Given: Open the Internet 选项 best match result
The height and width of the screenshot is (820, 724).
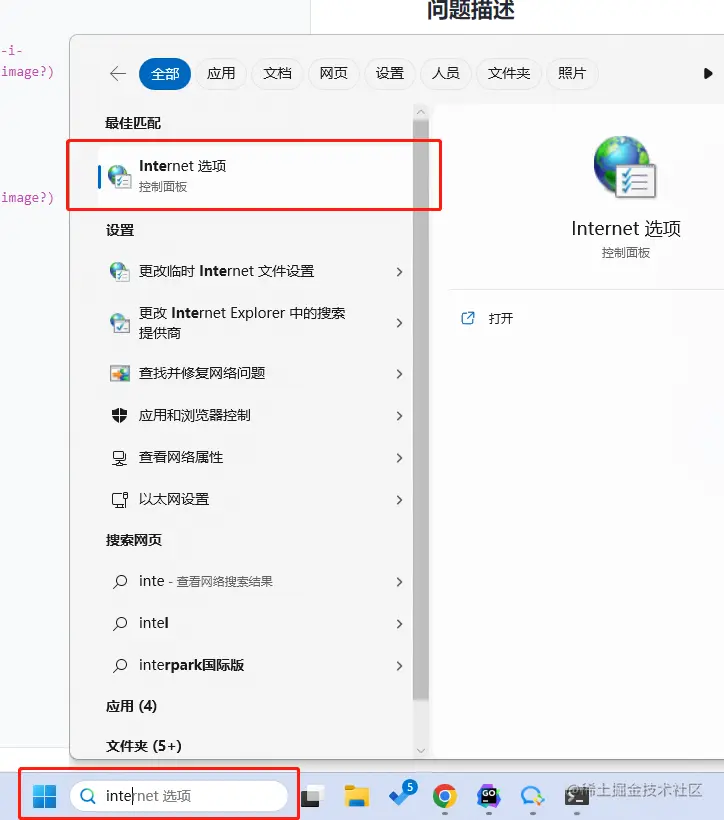Looking at the screenshot, I should (x=255, y=176).
